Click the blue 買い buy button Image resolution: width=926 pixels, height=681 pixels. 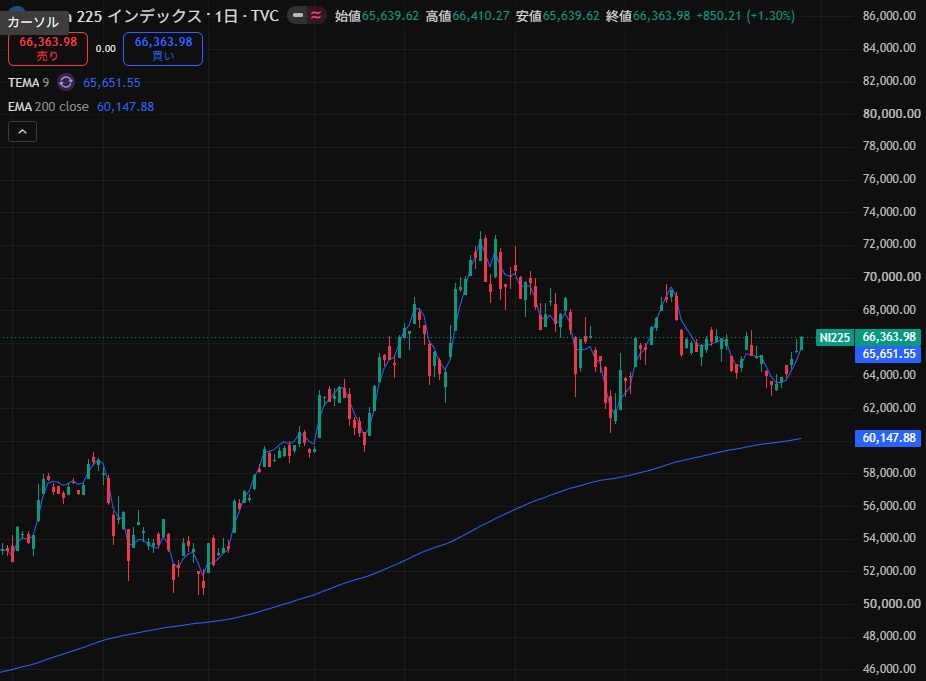tap(163, 48)
